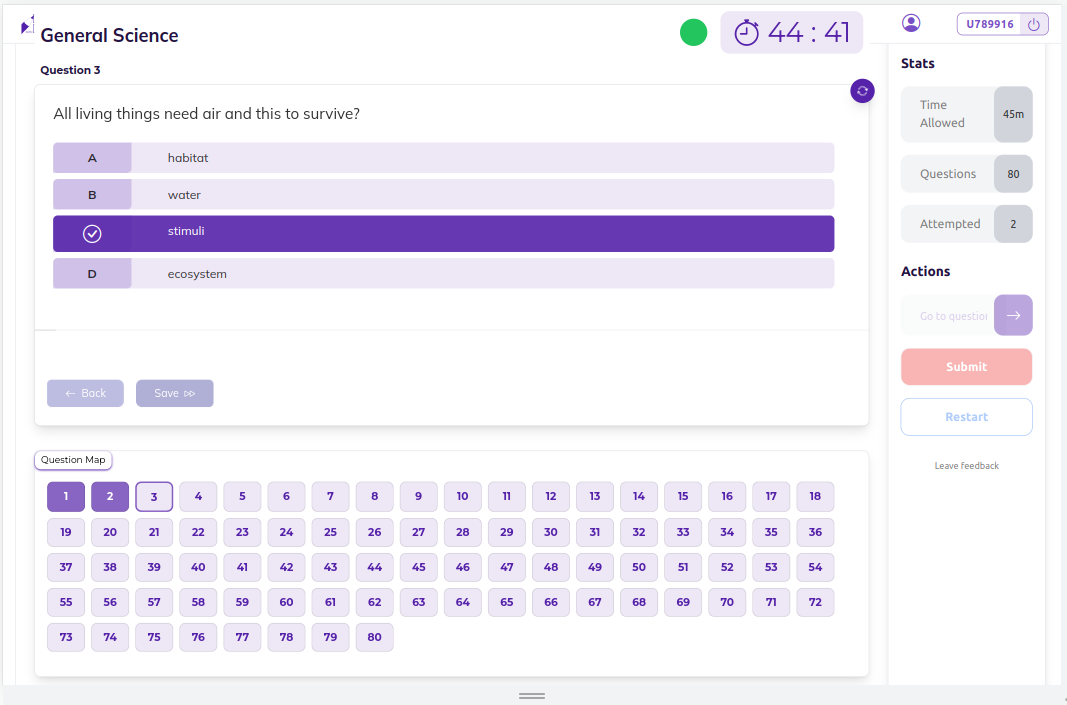
Task: Focus the Go to question input field
Action: [950, 316]
